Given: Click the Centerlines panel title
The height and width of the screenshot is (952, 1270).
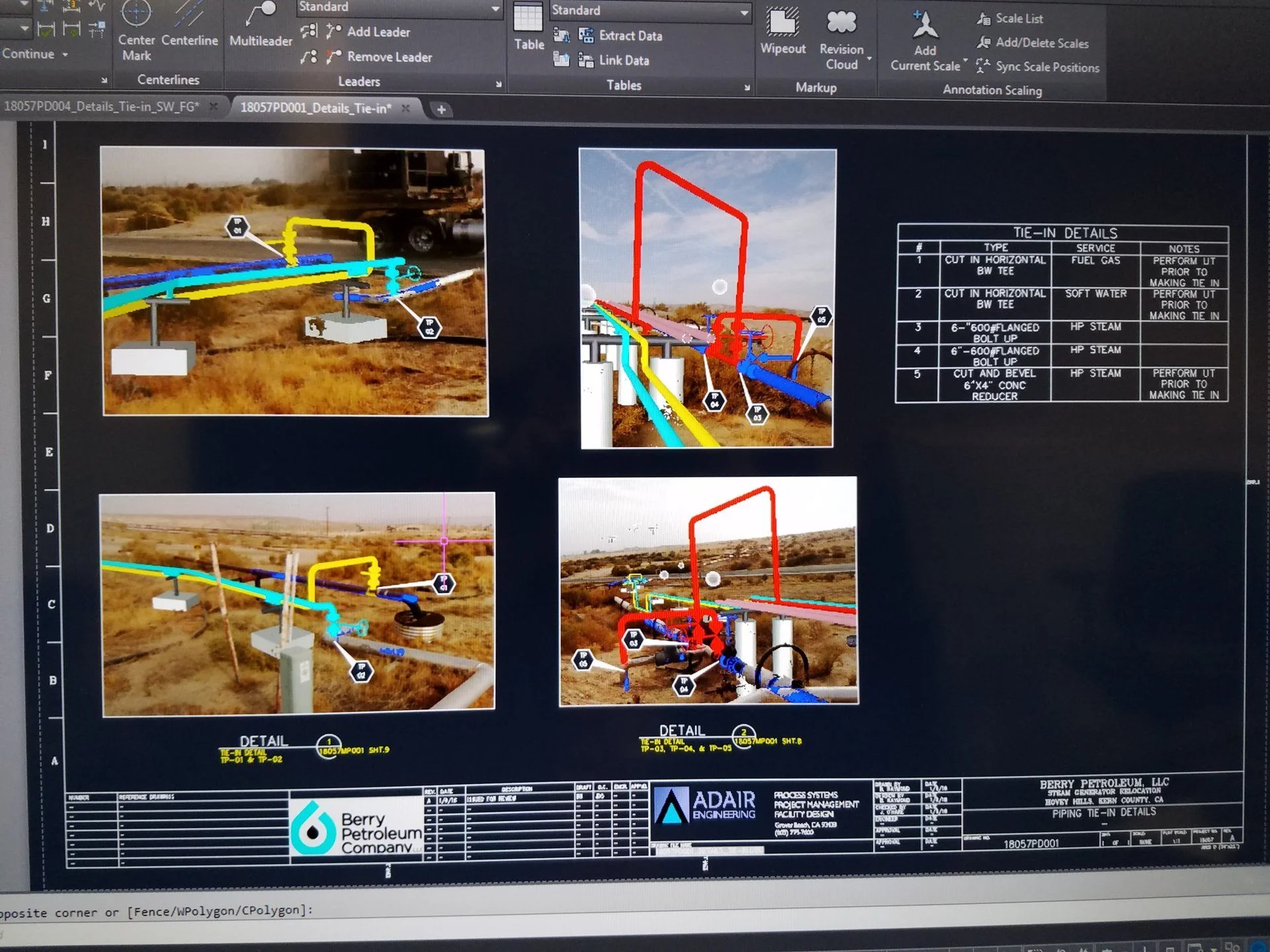Looking at the screenshot, I should click(168, 80).
